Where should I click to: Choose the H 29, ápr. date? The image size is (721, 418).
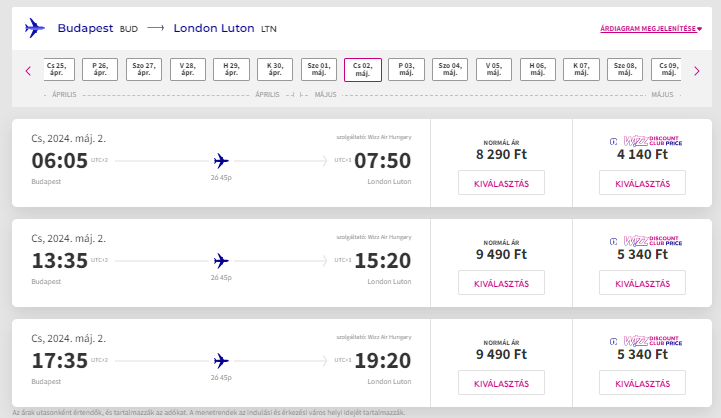click(231, 70)
